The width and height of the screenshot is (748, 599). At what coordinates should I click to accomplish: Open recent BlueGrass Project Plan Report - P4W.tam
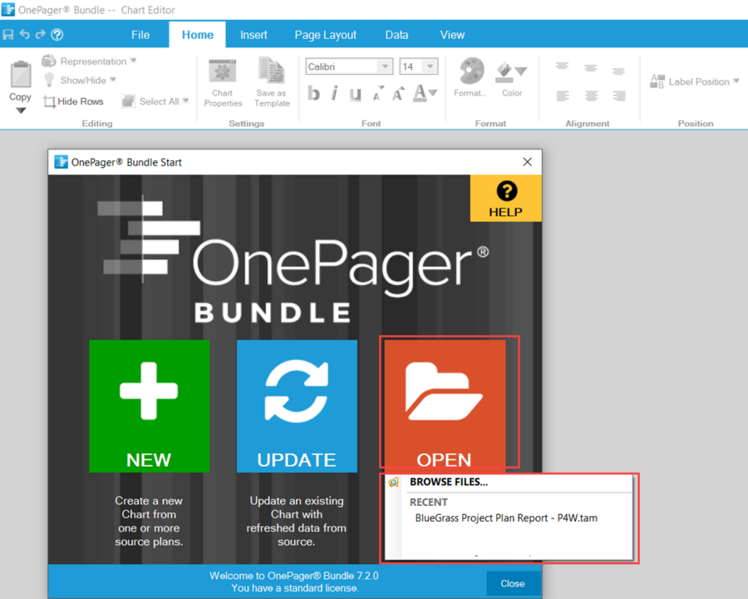tap(506, 518)
